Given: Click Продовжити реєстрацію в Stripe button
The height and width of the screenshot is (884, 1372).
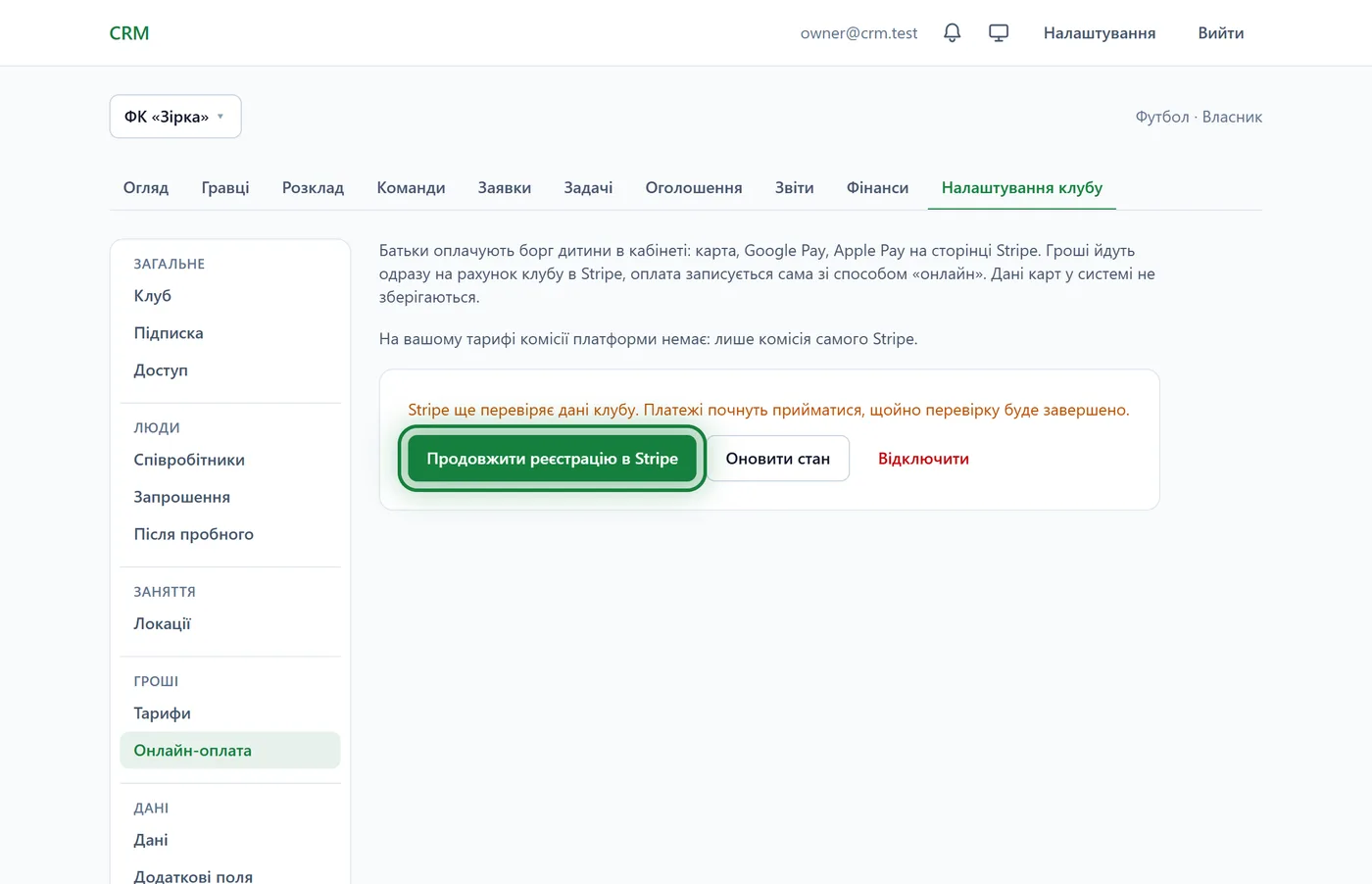Looking at the screenshot, I should (x=552, y=459).
